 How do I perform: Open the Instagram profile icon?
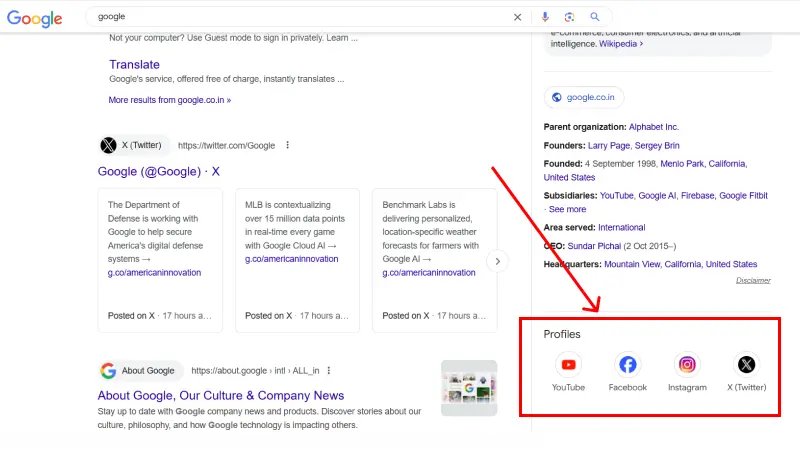click(687, 365)
